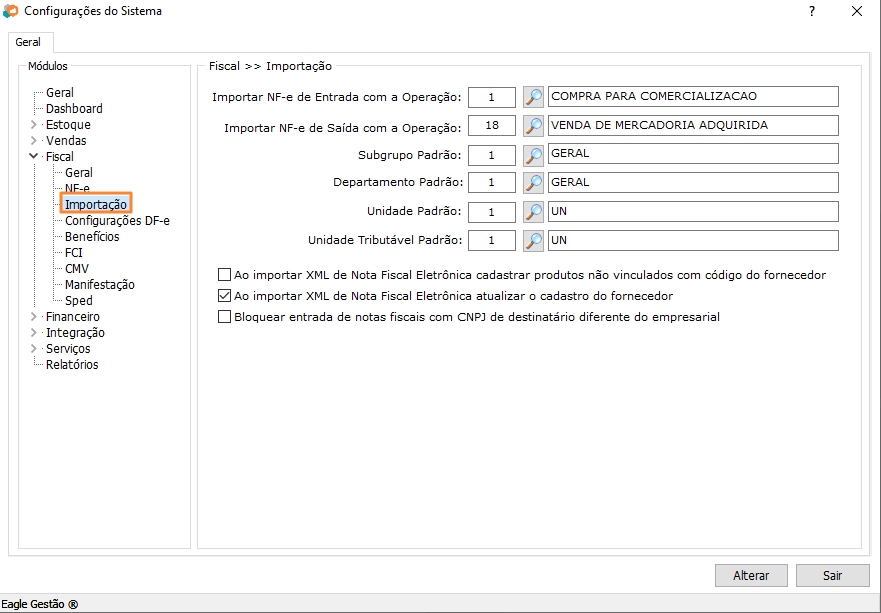This screenshot has width=881, height=613.
Task: Click Unidade Tributável UN description field
Action: pyautogui.click(x=693, y=240)
